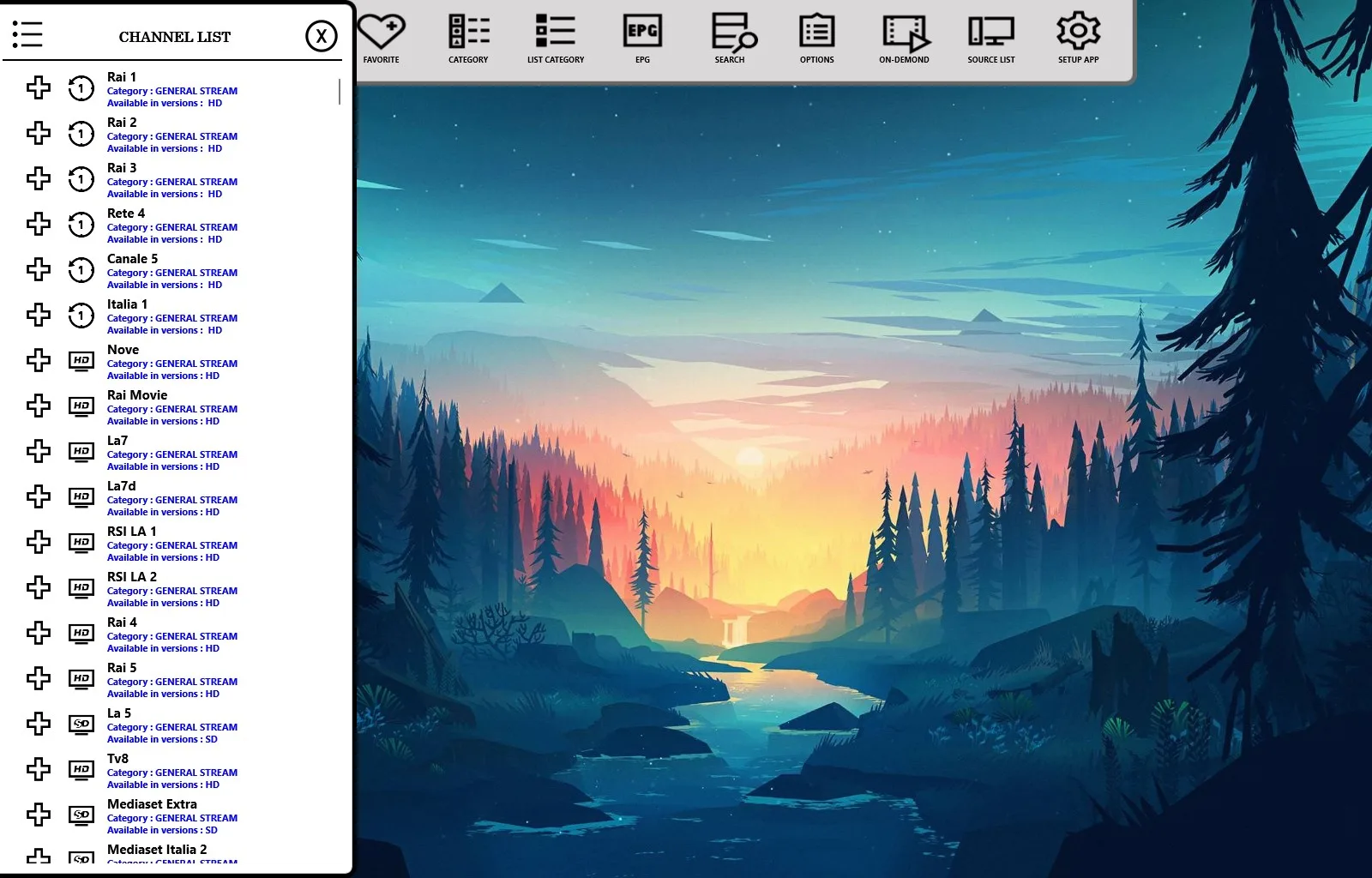
Task: Open the EPG guide
Action: point(642,39)
